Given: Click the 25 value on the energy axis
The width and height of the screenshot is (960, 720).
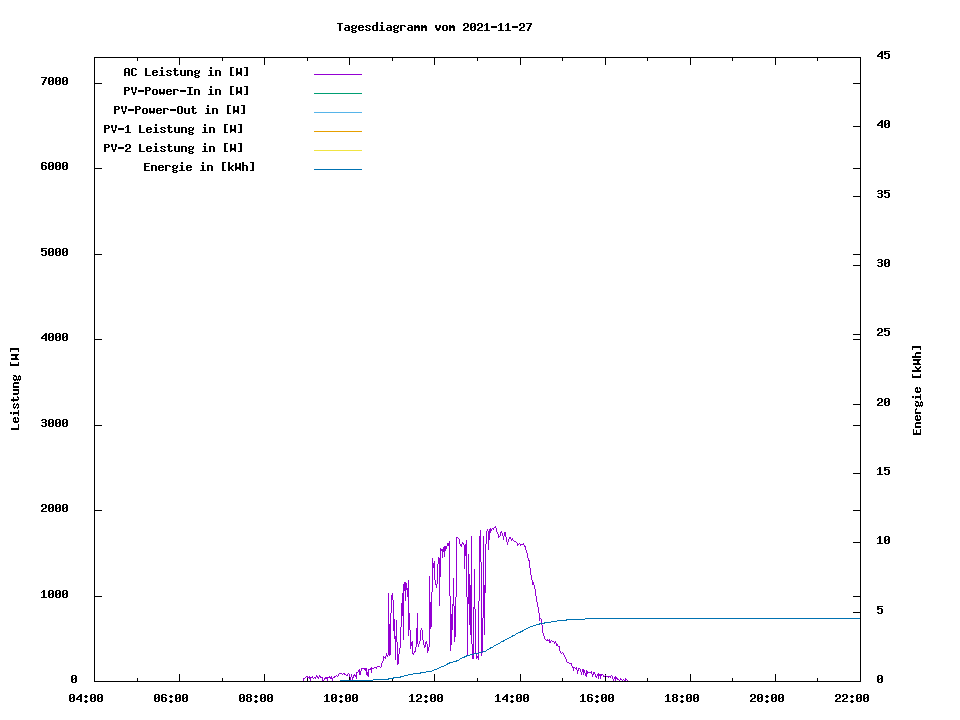Looking at the screenshot, I should click(883, 333).
